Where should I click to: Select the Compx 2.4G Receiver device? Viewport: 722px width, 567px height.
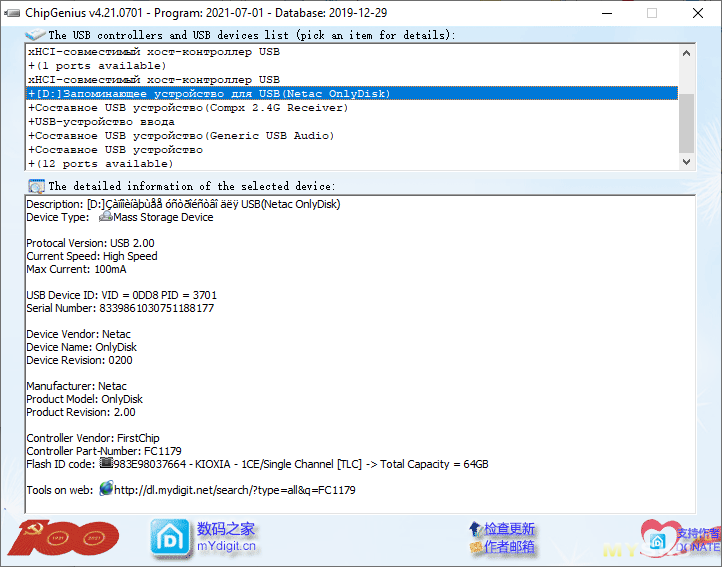(188, 108)
